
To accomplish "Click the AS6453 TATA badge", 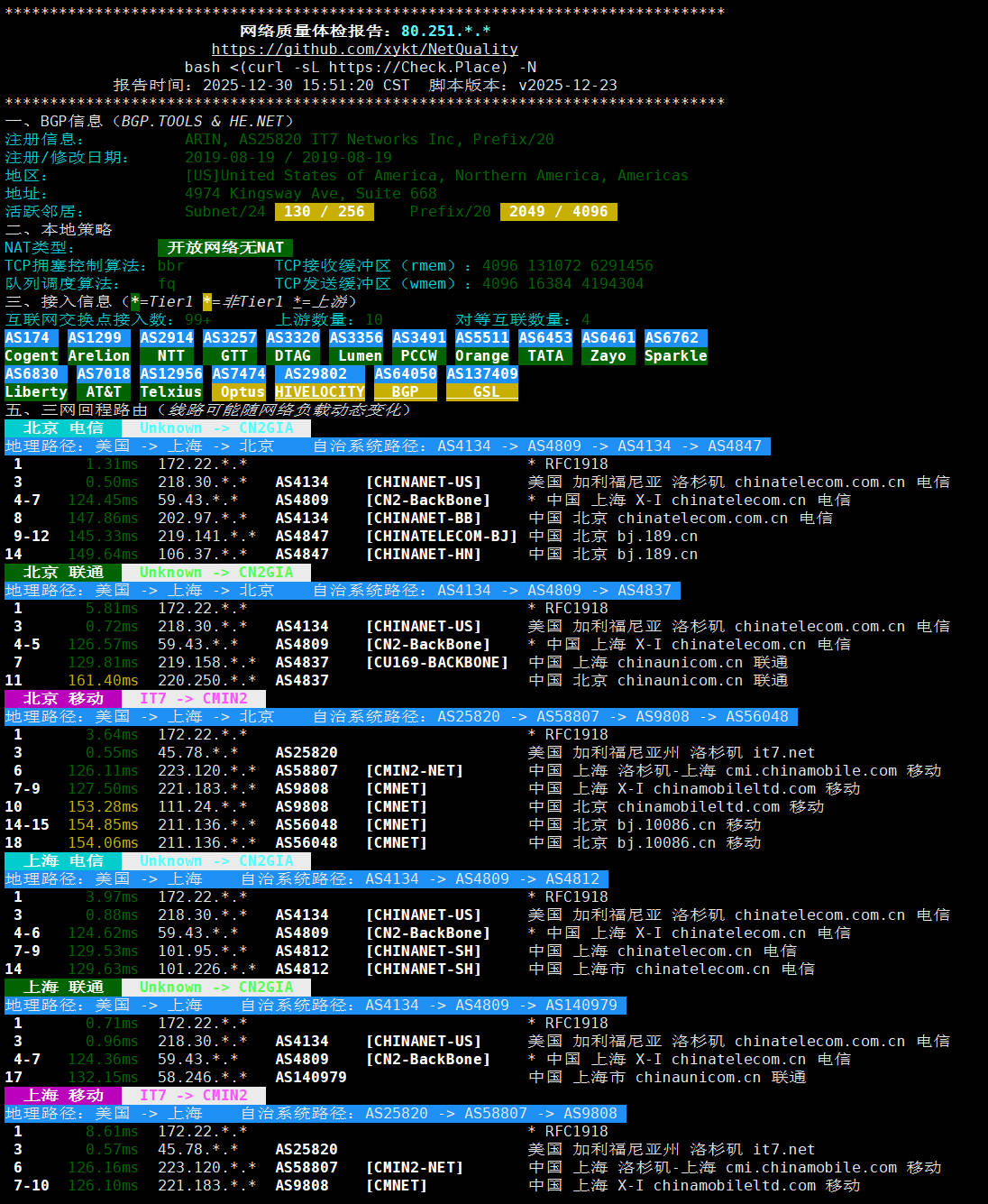I will tap(544, 346).
